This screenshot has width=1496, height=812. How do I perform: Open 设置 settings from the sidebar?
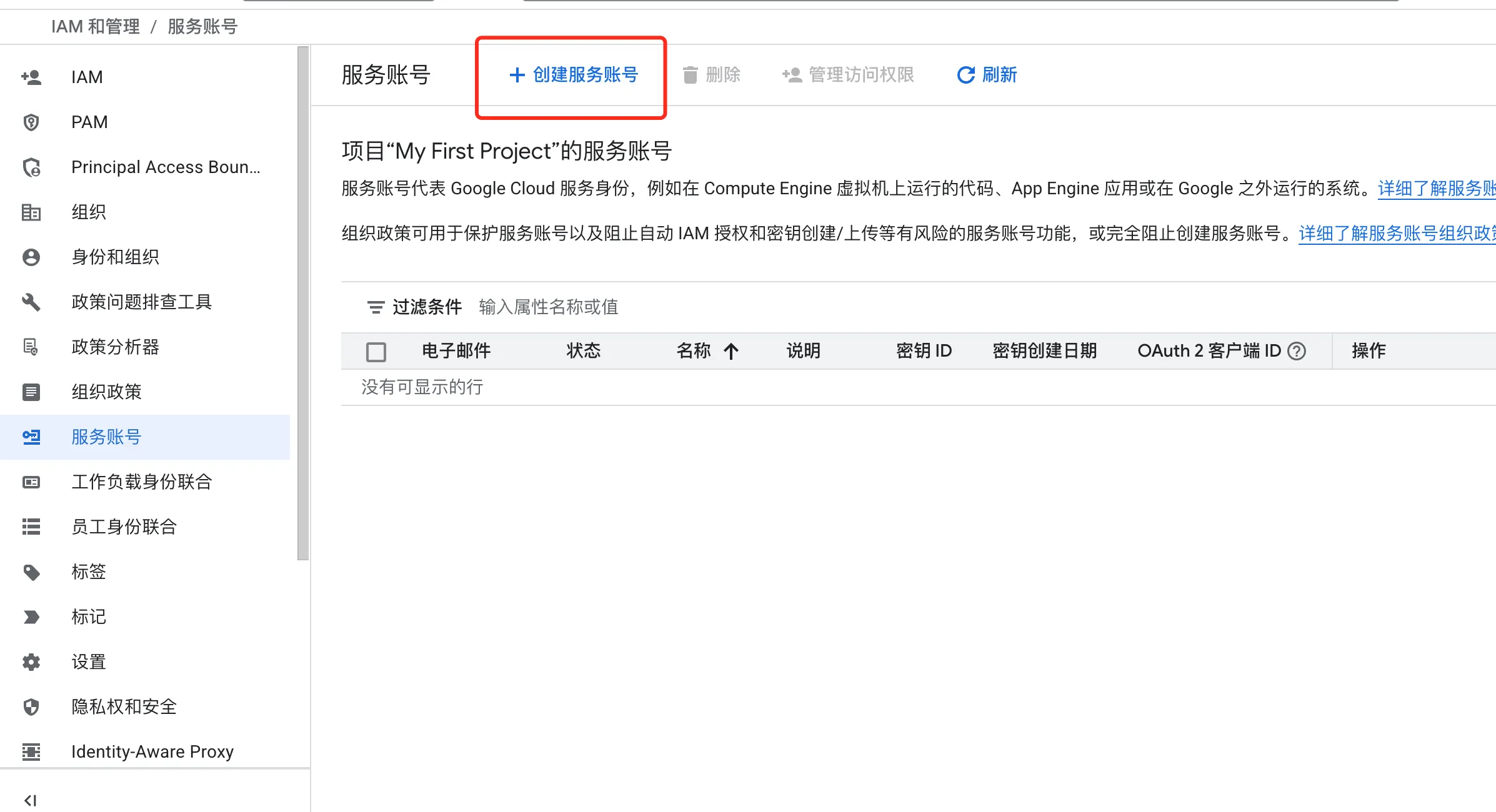click(x=88, y=661)
